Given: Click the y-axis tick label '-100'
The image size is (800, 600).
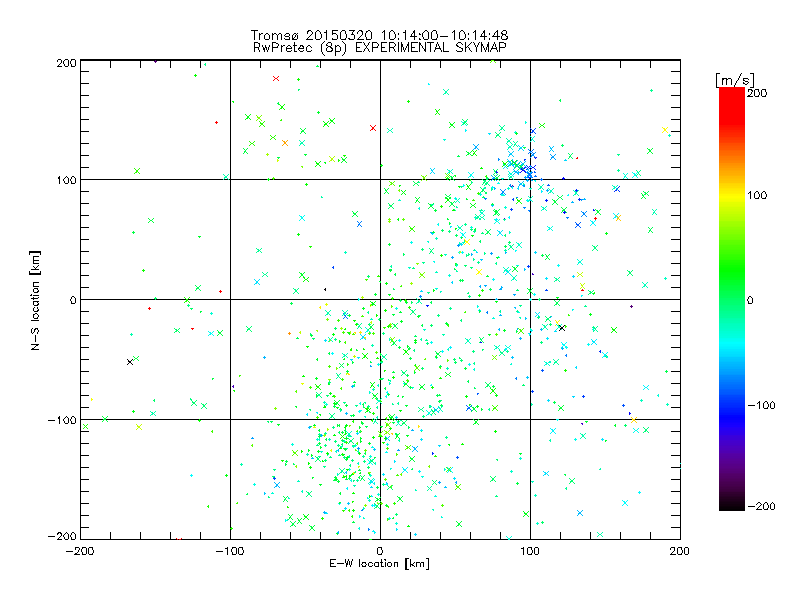Looking at the screenshot, I should click(x=62, y=420).
